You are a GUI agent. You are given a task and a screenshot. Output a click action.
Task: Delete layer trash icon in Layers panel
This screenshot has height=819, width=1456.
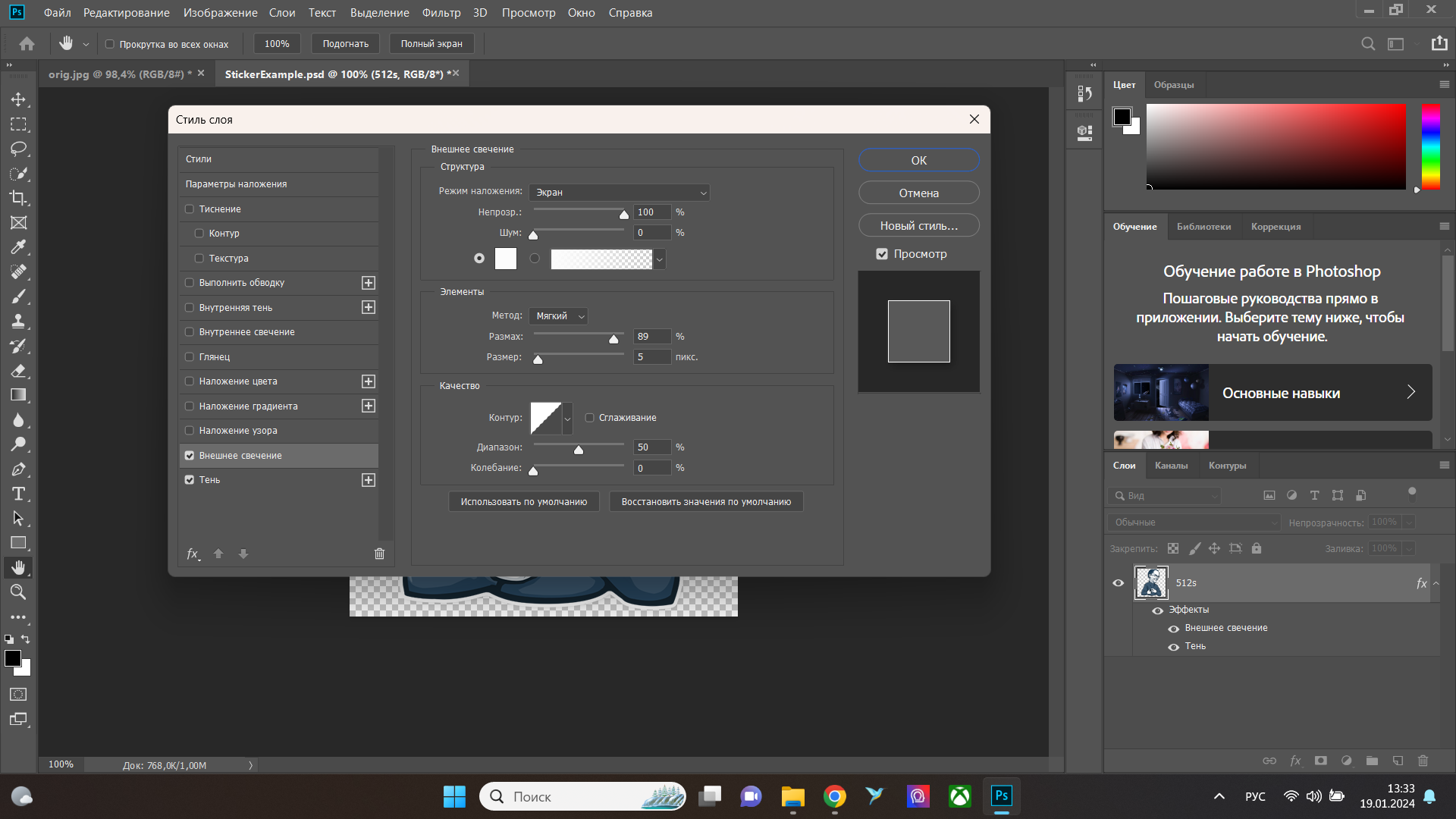1423,761
